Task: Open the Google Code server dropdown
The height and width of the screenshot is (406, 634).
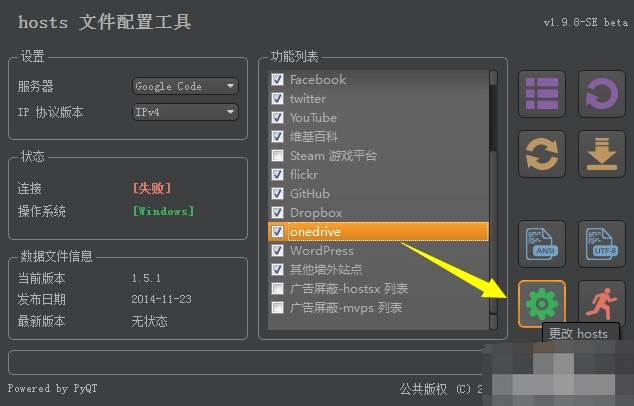Action: [x=185, y=86]
